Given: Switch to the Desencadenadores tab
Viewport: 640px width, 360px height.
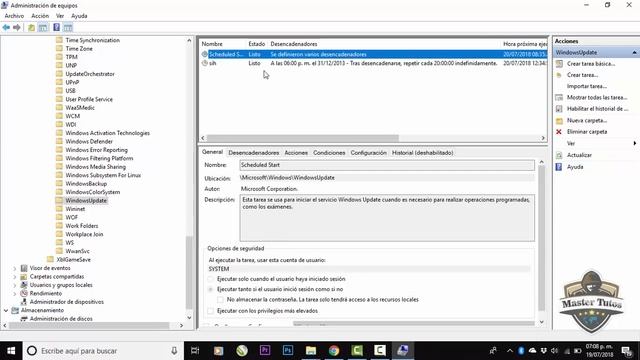Looking at the screenshot, I should pyautogui.click(x=253, y=153).
